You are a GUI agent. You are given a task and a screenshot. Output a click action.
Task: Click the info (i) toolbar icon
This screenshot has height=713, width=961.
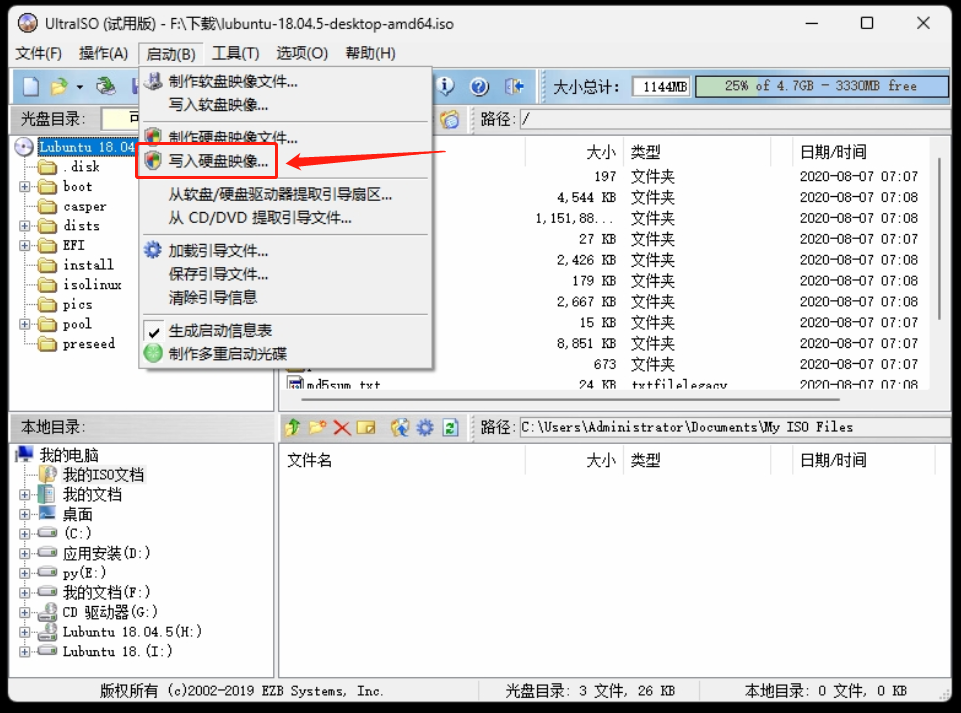point(445,86)
